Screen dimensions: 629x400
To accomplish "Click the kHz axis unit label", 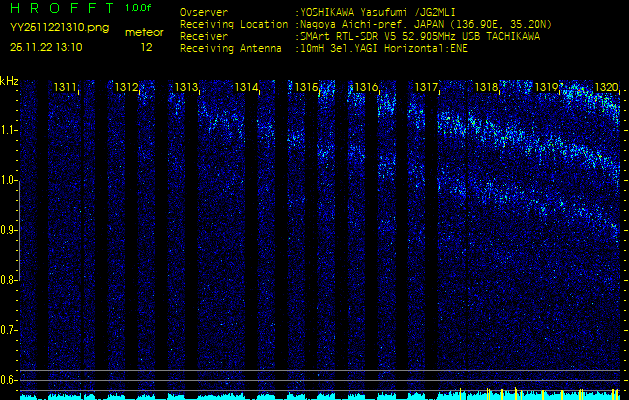I will pos(9,81).
